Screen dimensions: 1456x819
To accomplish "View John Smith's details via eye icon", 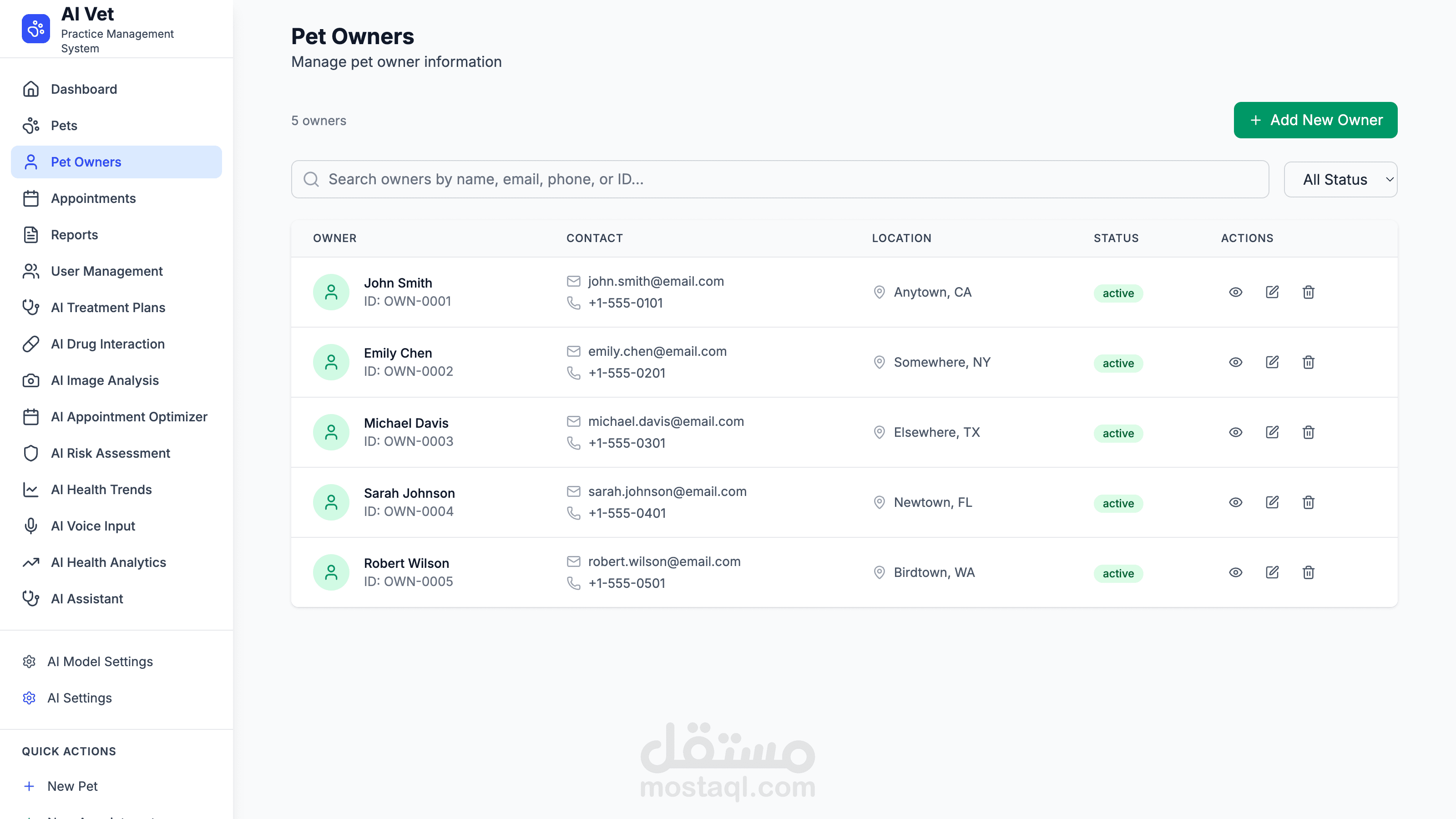I will pyautogui.click(x=1236, y=292).
